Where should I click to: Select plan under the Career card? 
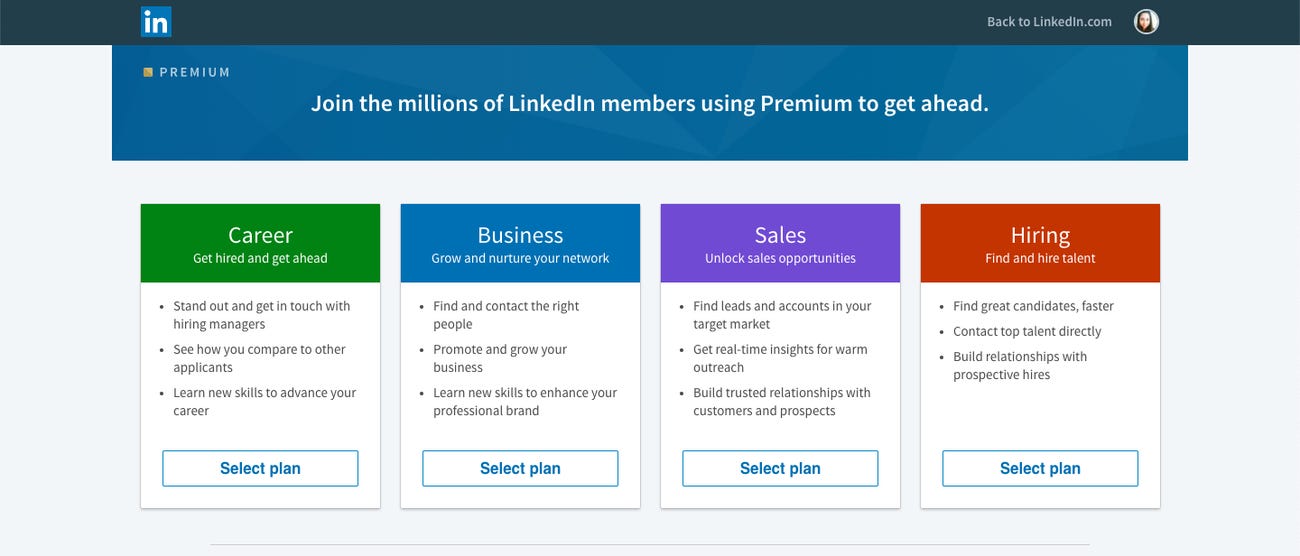[x=260, y=468]
